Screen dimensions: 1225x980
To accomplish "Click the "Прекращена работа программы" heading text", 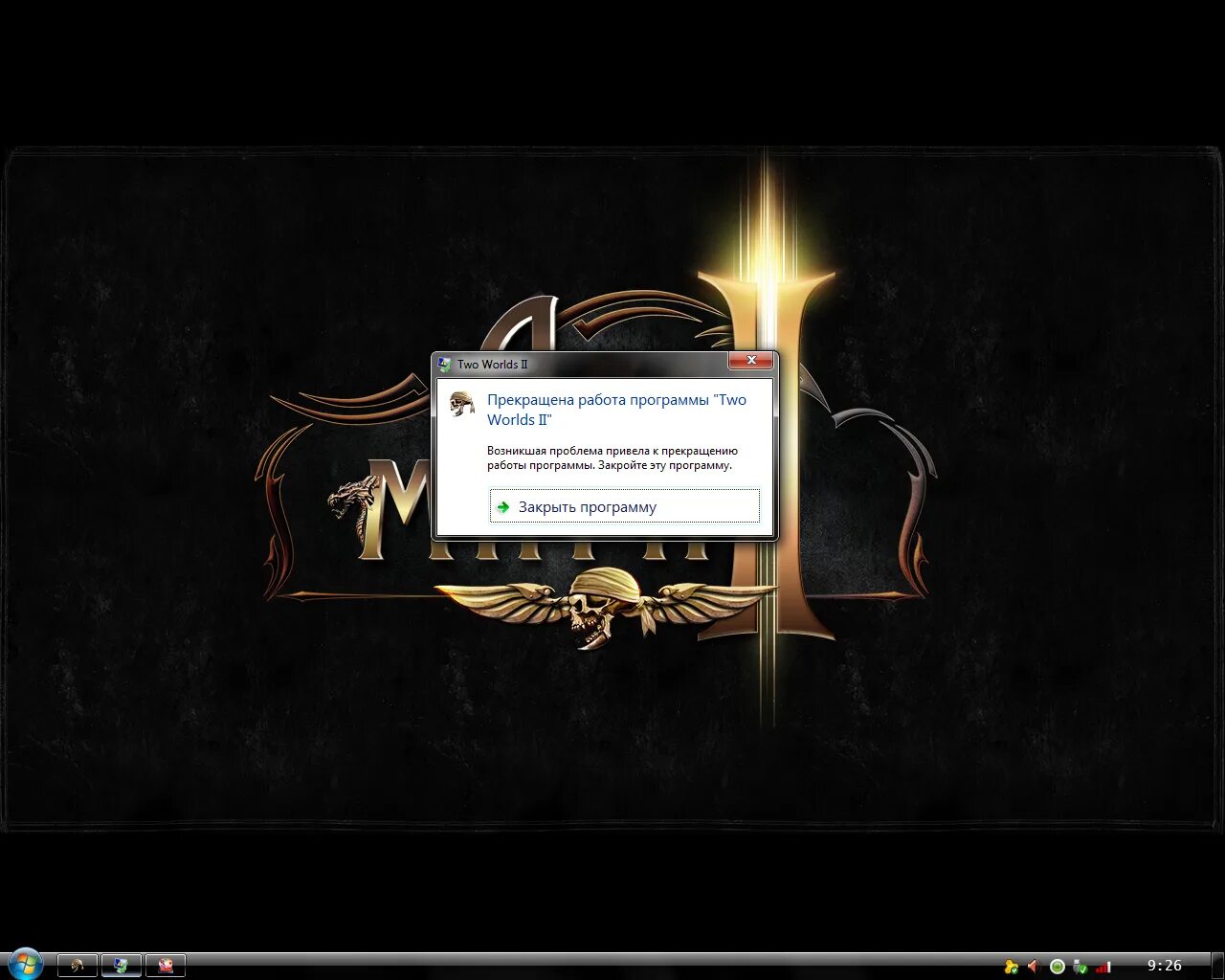I will point(616,410).
